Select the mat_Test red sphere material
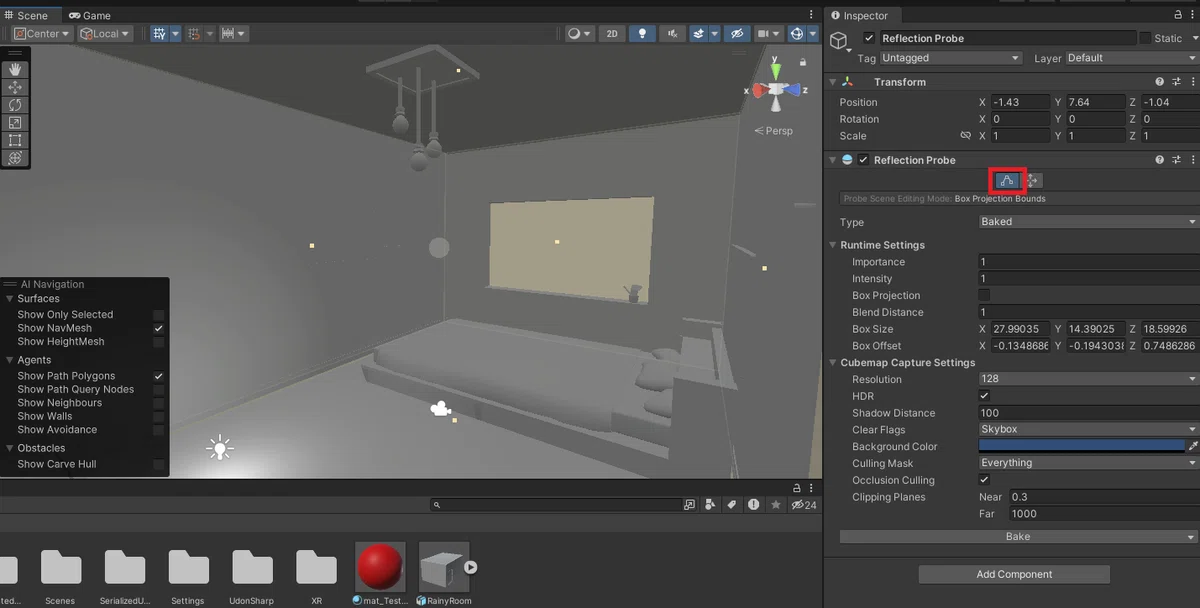Image resolution: width=1200 pixels, height=608 pixels. click(x=380, y=567)
